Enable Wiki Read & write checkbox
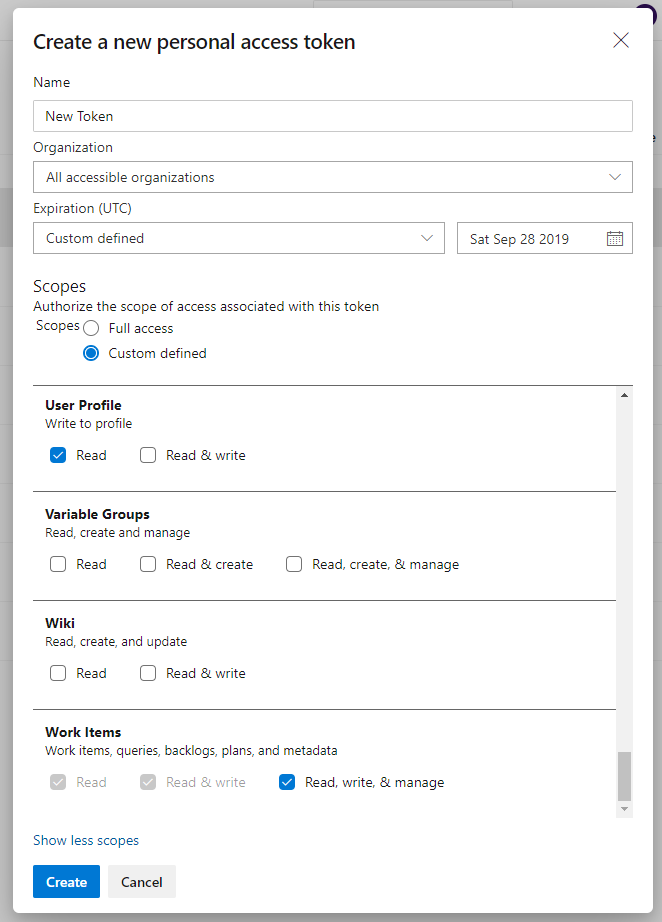662x922 pixels. point(148,673)
